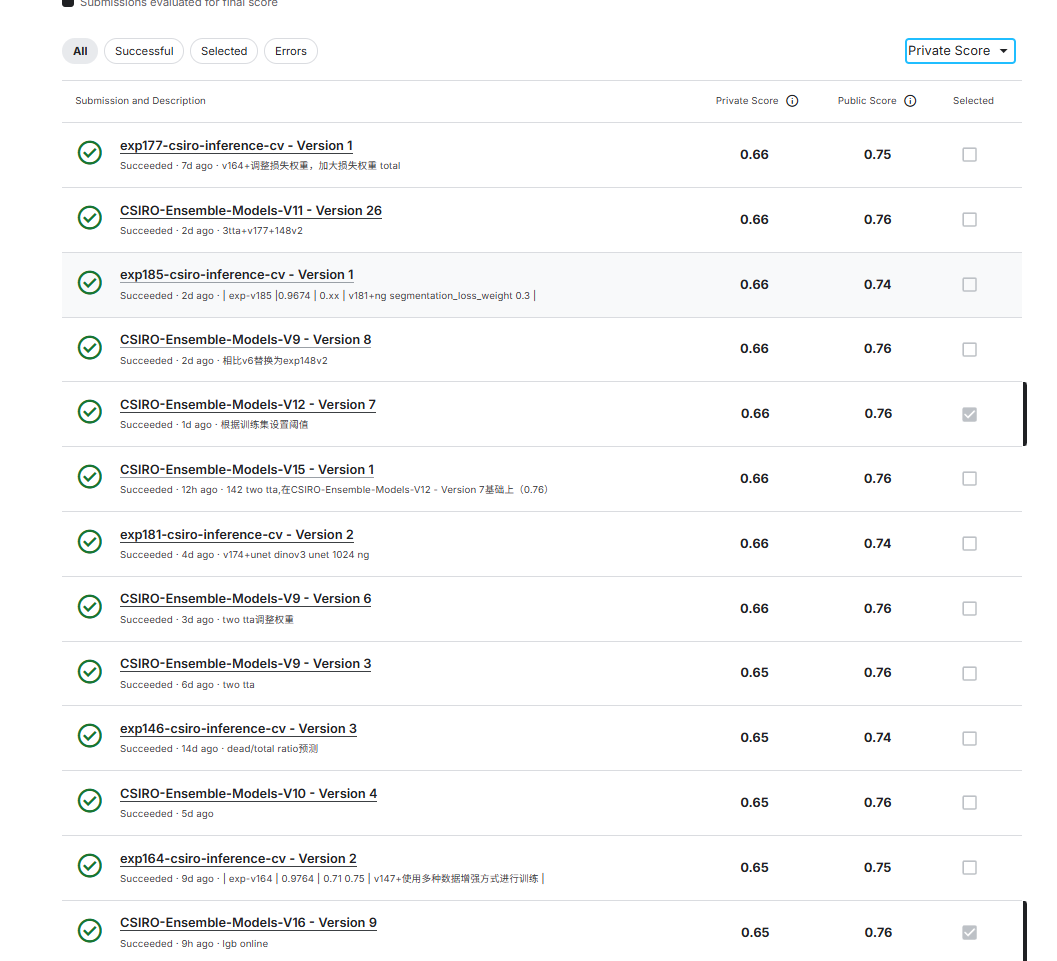Click description 'v174+unet dinov3 unet 1024 ng'
The height and width of the screenshot is (961, 1057).
[296, 555]
